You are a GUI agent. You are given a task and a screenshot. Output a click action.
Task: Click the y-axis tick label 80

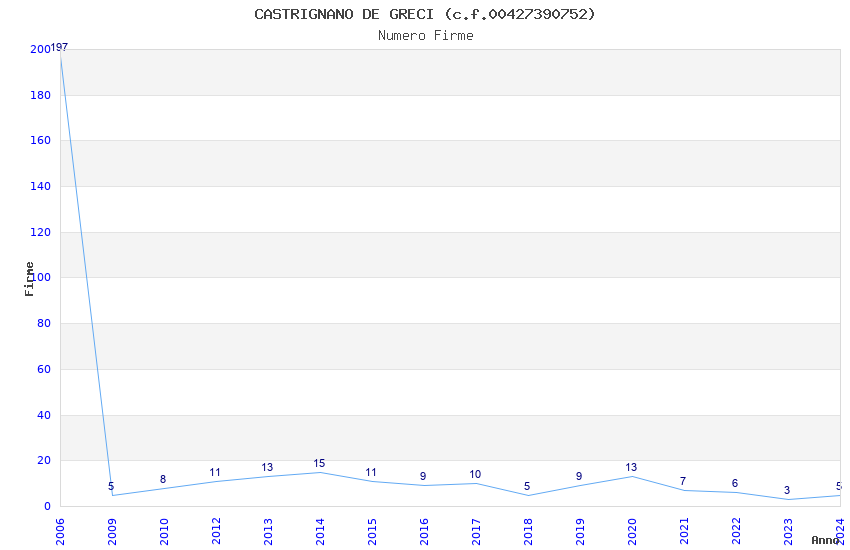pyautogui.click(x=44, y=323)
